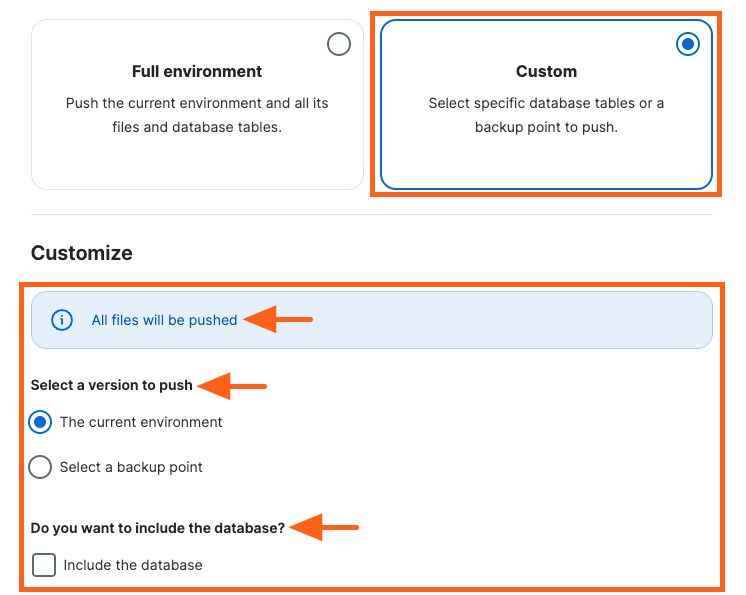Choose "The current environment" radio button
Screen dimensions: 746x595
pos(40,422)
